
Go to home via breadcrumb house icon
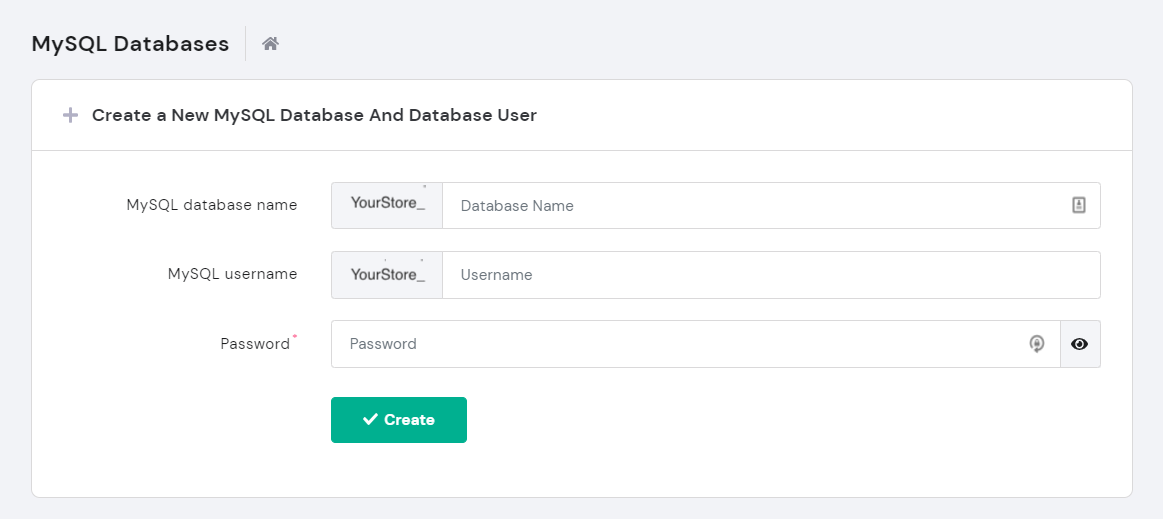[270, 44]
